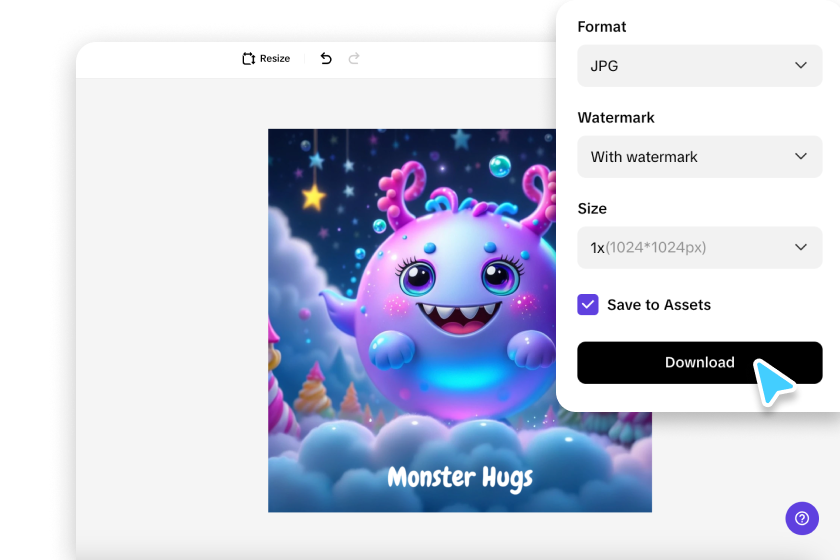This screenshot has width=840, height=560.
Task: Open the help question mark button
Action: pyautogui.click(x=801, y=518)
